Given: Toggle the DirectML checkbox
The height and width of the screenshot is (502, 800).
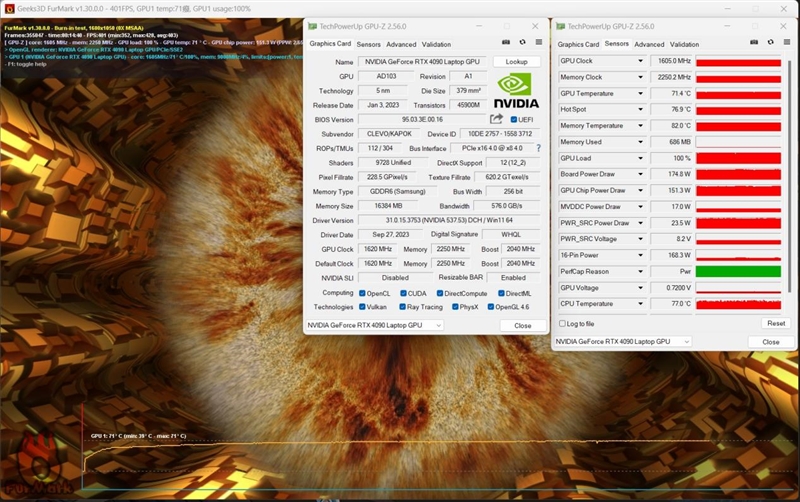Looking at the screenshot, I should (x=502, y=293).
